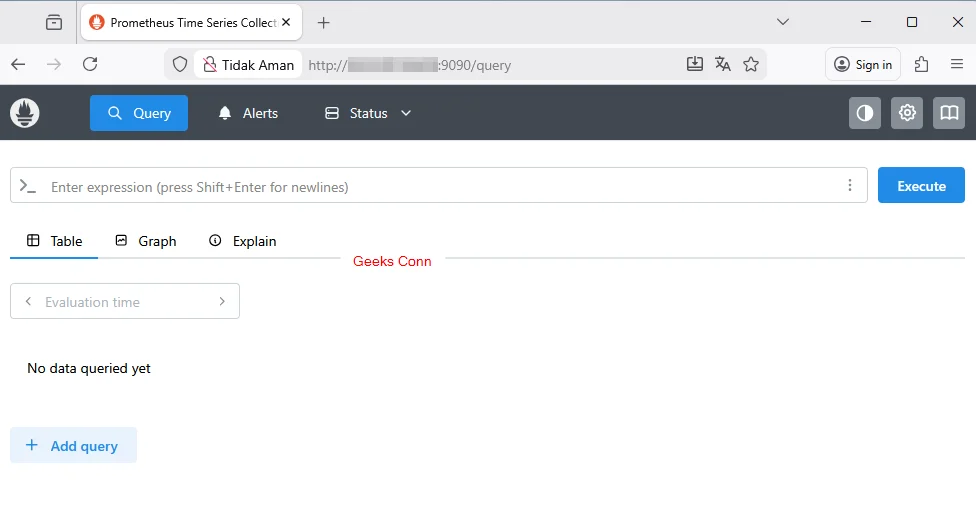Click the tracking protection shield icon
This screenshot has height=511, width=976.
pyautogui.click(x=180, y=65)
